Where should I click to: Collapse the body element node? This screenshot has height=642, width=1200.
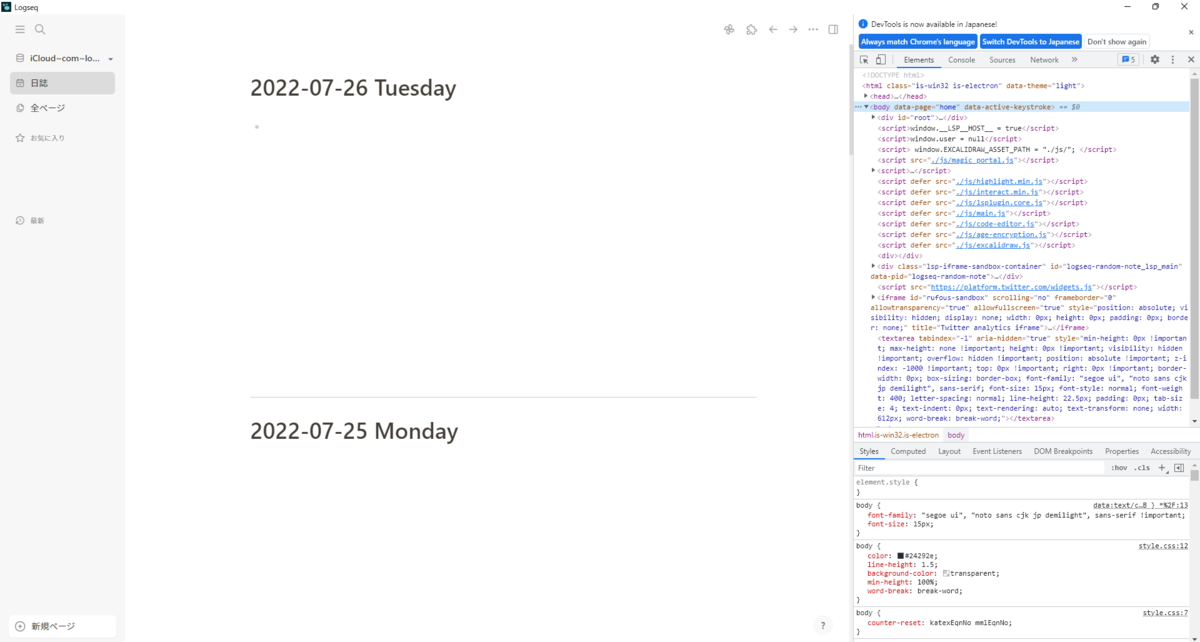(x=866, y=106)
